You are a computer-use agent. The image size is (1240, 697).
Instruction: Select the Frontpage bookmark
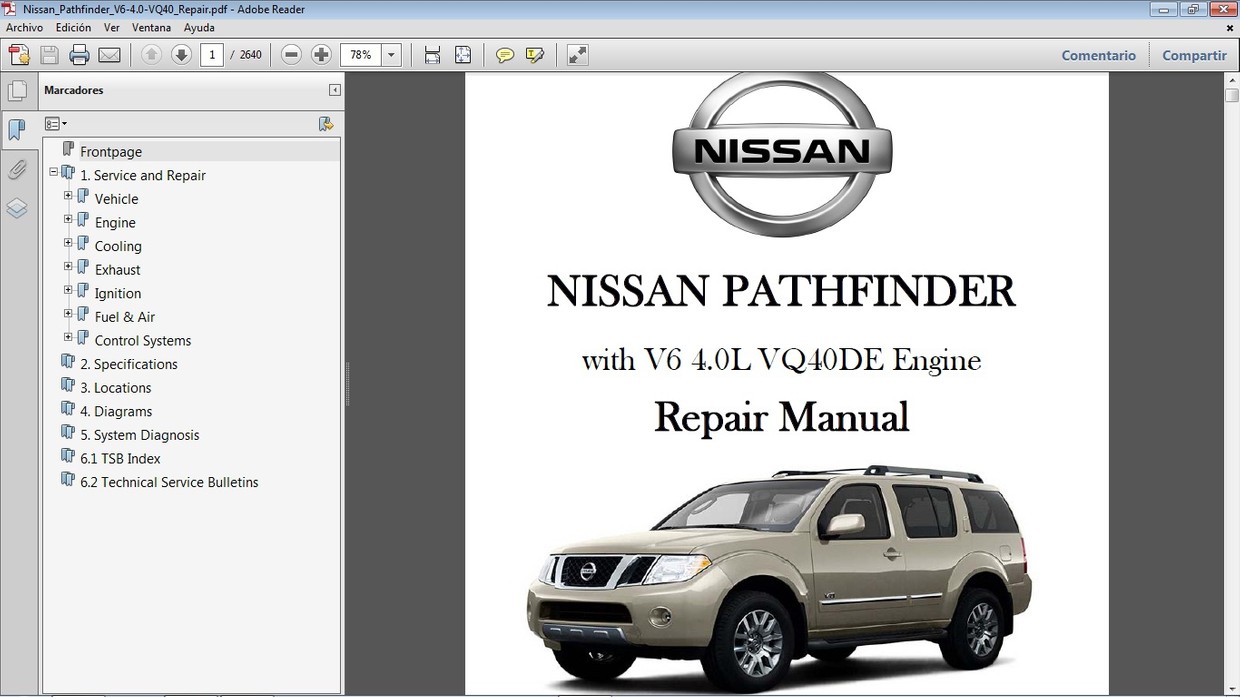tap(111, 152)
